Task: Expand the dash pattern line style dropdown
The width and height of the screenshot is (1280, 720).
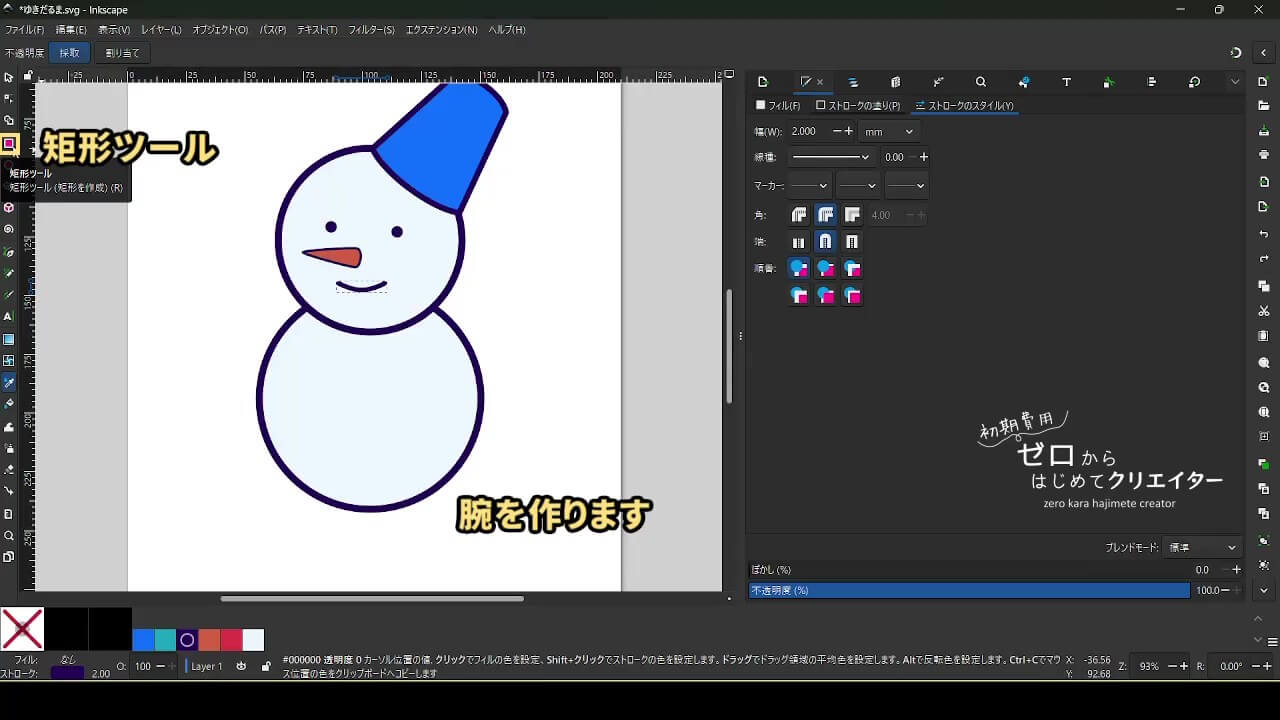Action: click(x=830, y=157)
